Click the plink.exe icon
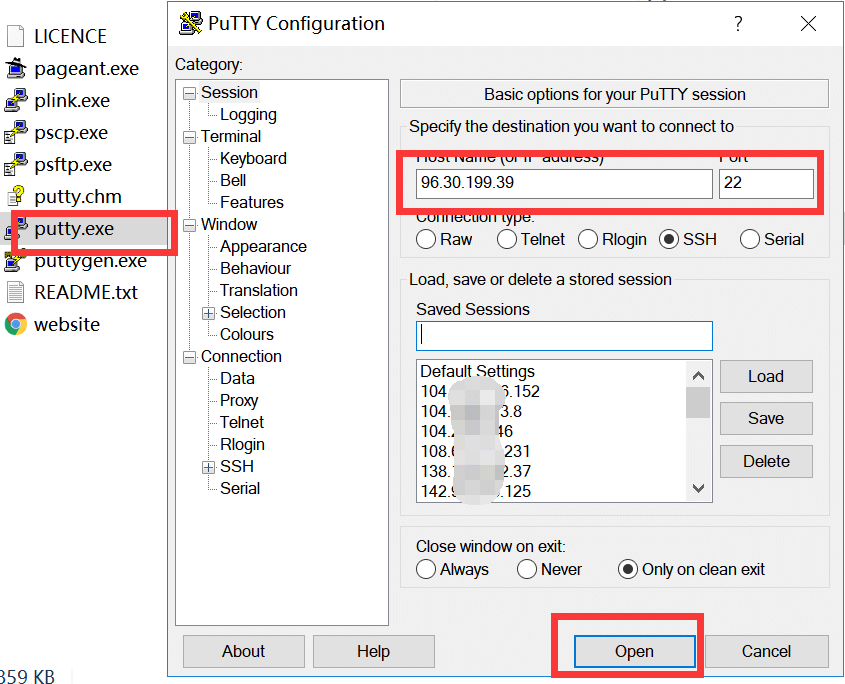 [x=16, y=100]
